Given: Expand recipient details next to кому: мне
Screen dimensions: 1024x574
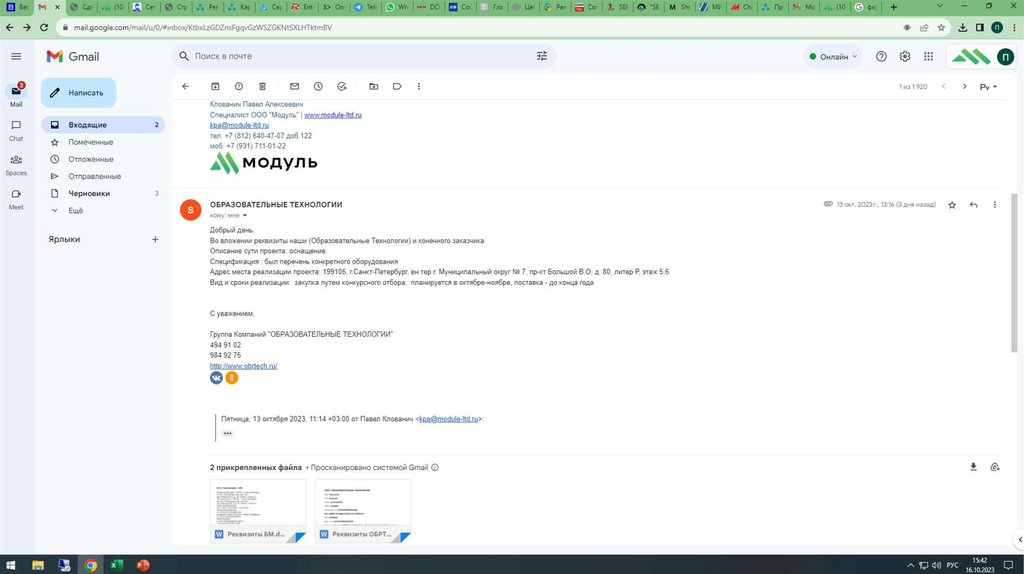Looking at the screenshot, I should tap(245, 215).
